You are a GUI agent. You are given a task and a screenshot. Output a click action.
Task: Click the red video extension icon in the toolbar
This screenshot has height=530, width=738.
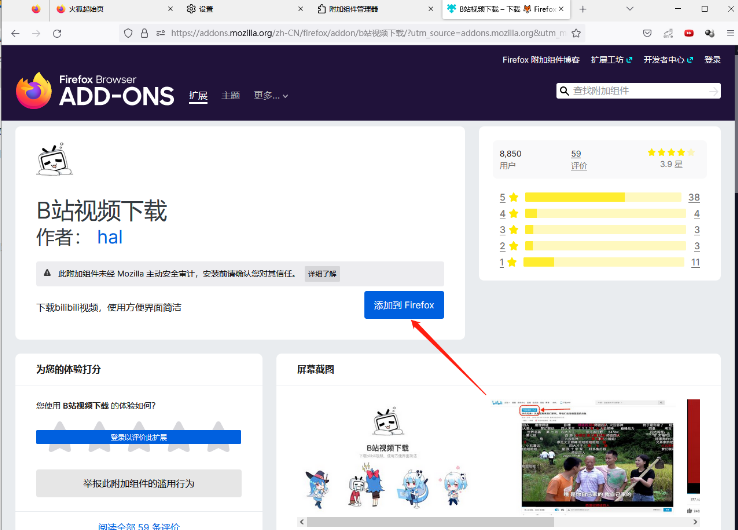pyautogui.click(x=689, y=33)
